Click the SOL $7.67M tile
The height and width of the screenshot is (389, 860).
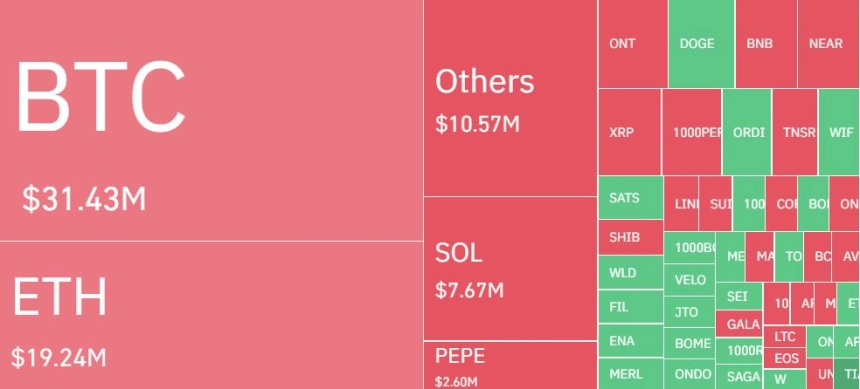coord(510,268)
